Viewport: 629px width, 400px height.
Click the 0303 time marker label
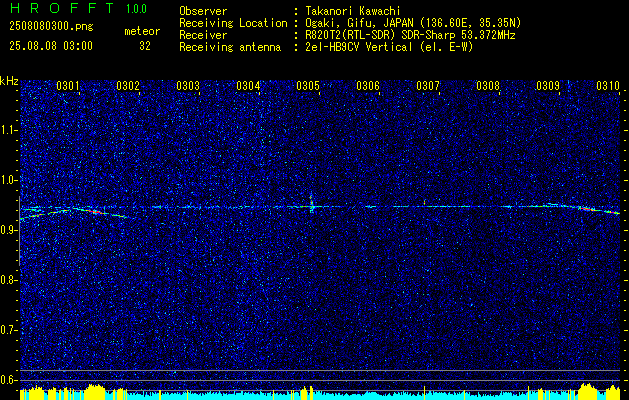coord(188,85)
